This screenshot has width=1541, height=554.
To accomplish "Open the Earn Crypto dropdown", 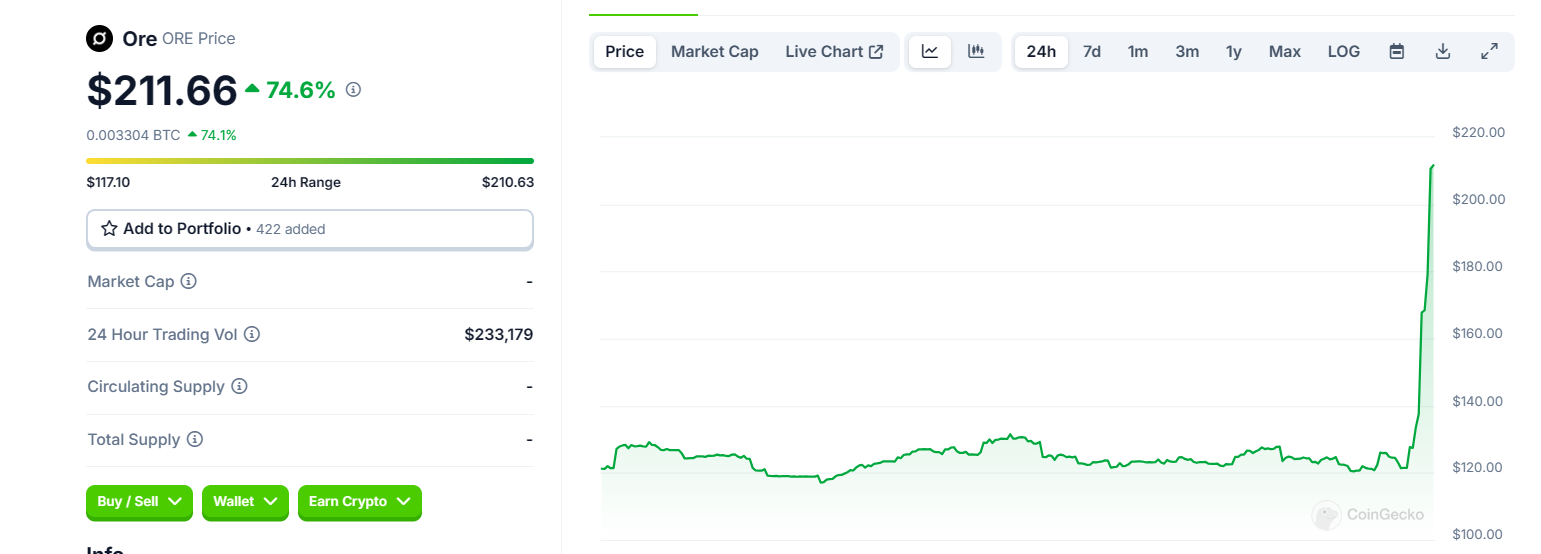I will [359, 502].
